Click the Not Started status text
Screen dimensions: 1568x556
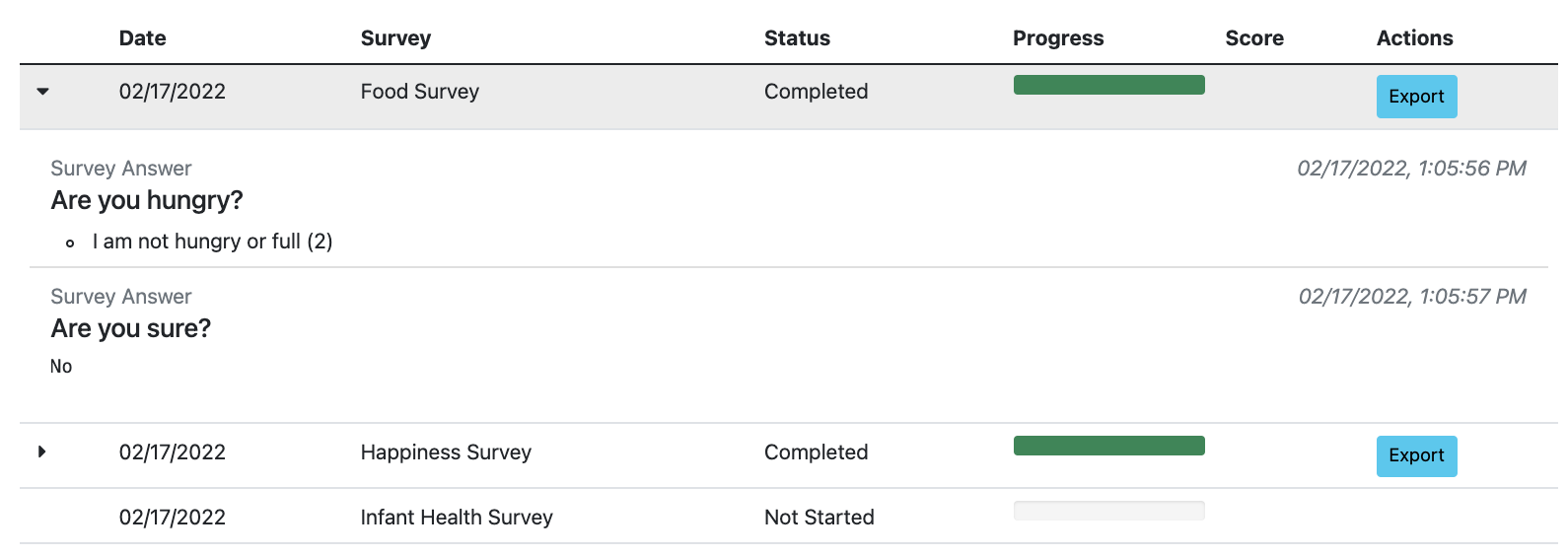(820, 518)
